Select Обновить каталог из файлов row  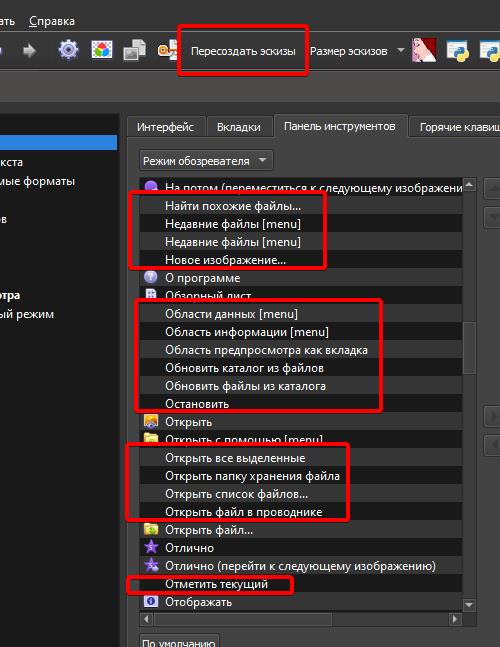[301, 368]
